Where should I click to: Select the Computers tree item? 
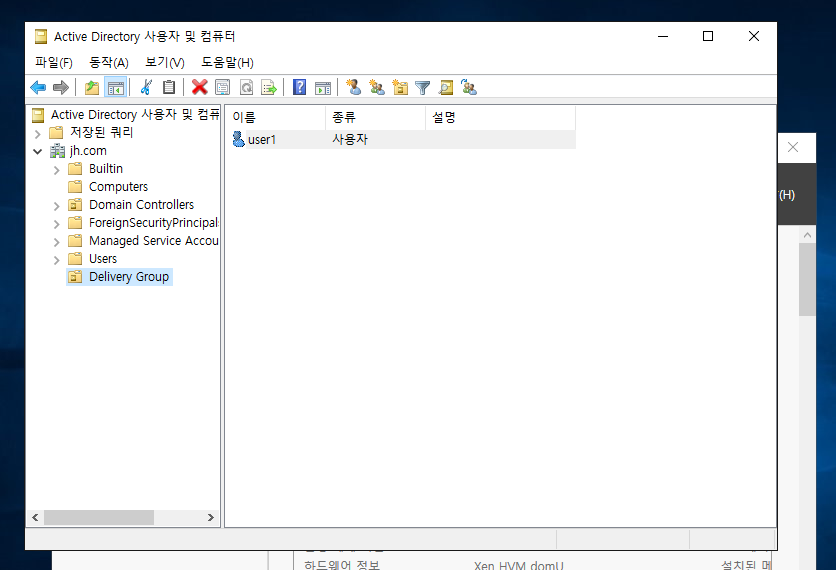118,187
